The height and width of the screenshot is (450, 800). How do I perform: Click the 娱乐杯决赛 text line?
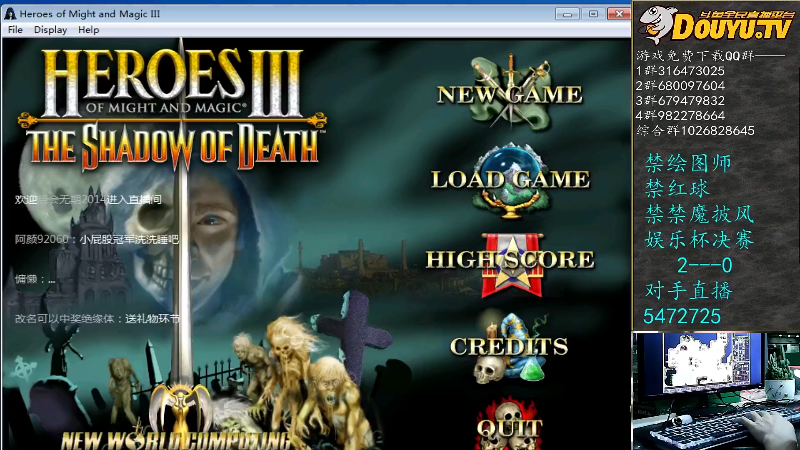(699, 239)
